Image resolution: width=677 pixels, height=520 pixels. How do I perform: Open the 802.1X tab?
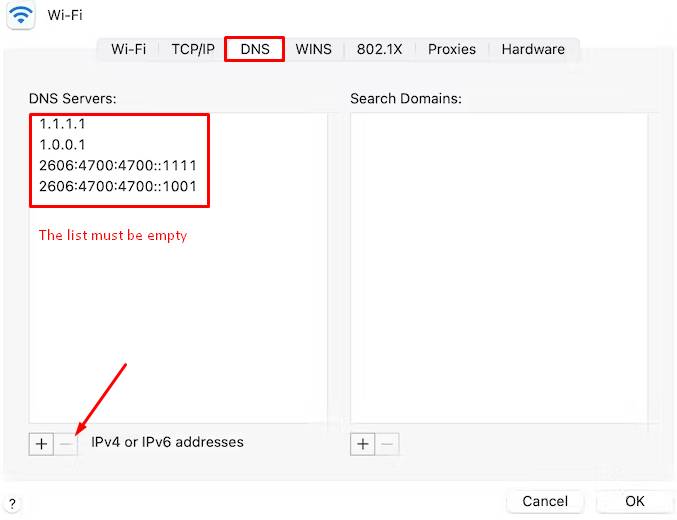coord(379,49)
